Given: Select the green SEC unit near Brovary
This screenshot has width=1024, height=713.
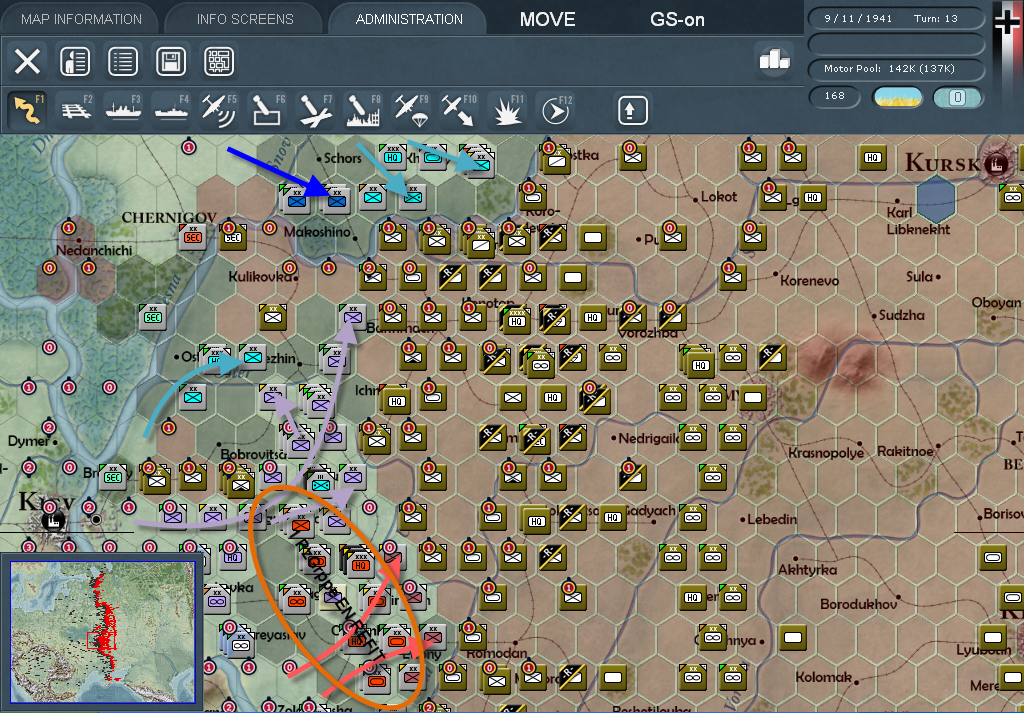Looking at the screenshot, I should [x=113, y=477].
